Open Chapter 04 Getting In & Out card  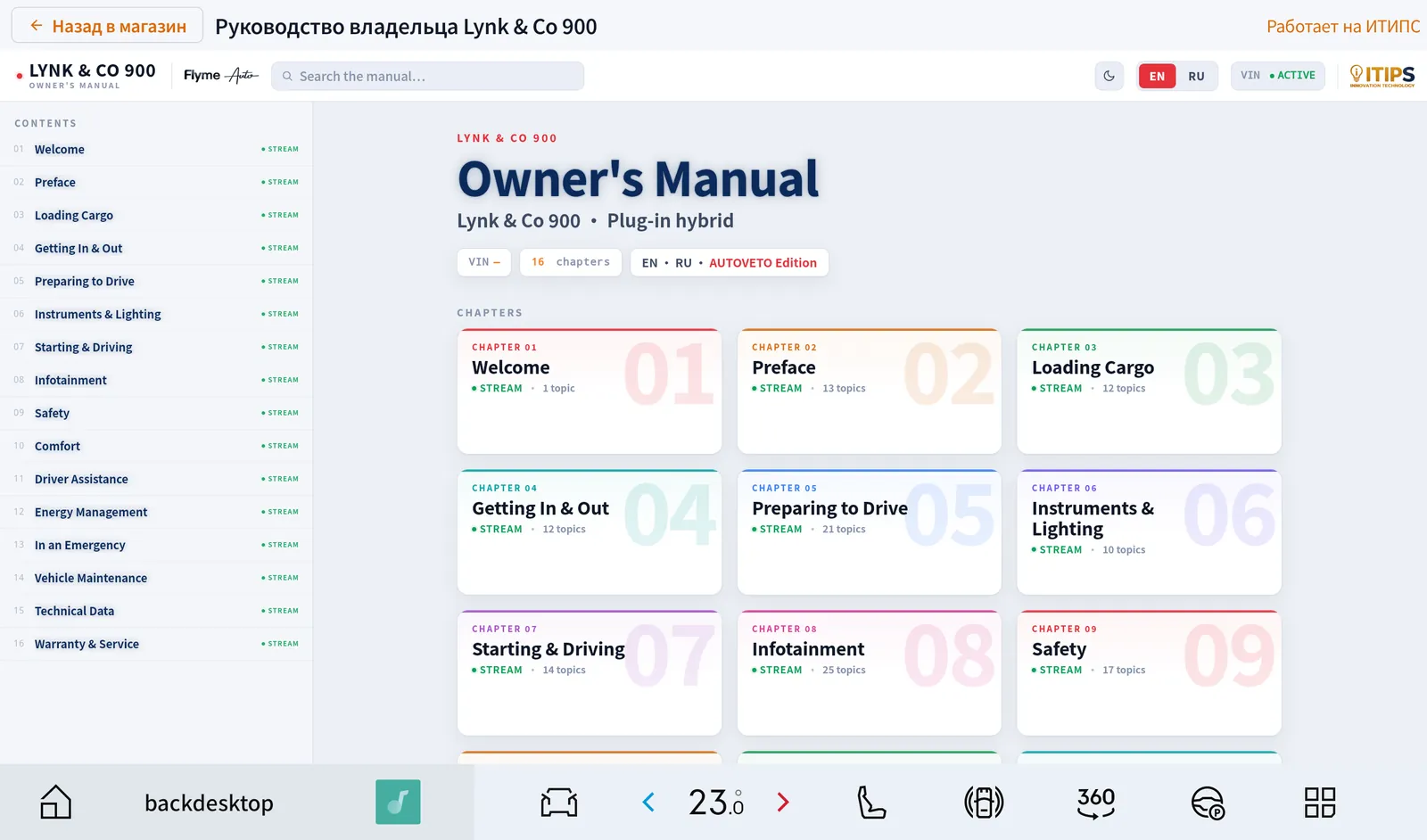[x=590, y=532]
